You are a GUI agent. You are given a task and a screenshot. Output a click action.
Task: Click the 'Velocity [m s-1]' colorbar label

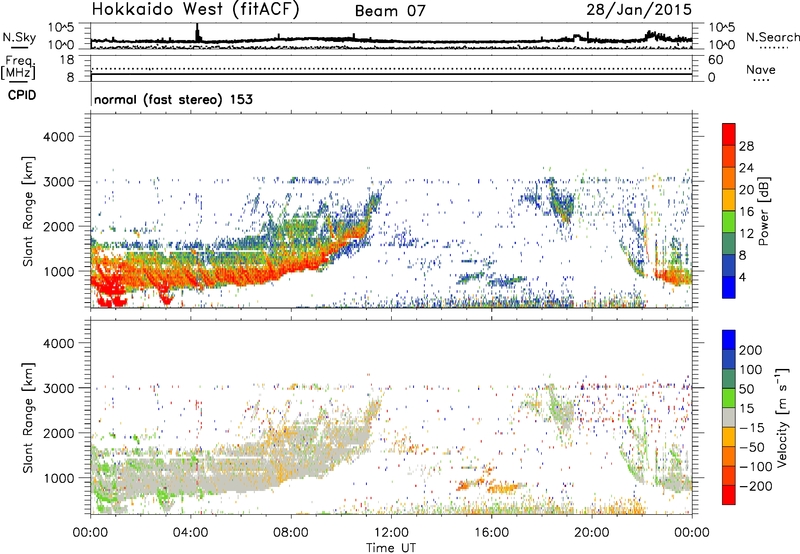click(x=783, y=417)
